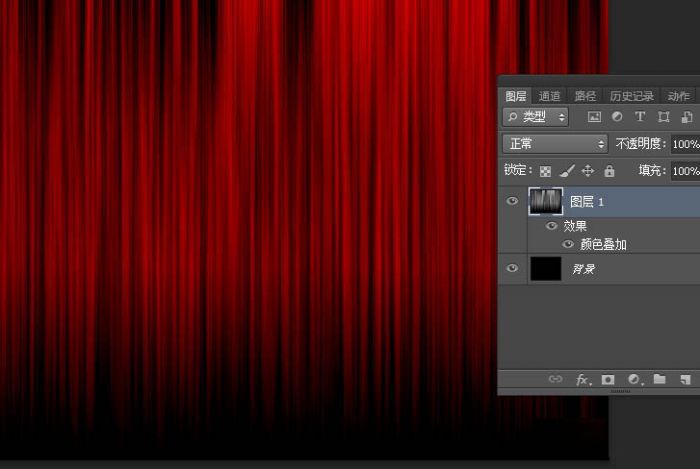Viewport: 700px width, 469px height.
Task: Toggle visibility of 颜色叠加 effect
Action: (568, 244)
